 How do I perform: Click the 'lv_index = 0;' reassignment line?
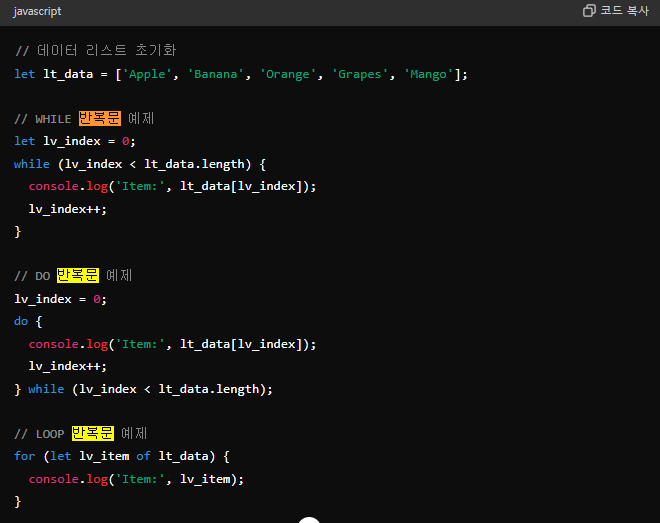(x=61, y=299)
